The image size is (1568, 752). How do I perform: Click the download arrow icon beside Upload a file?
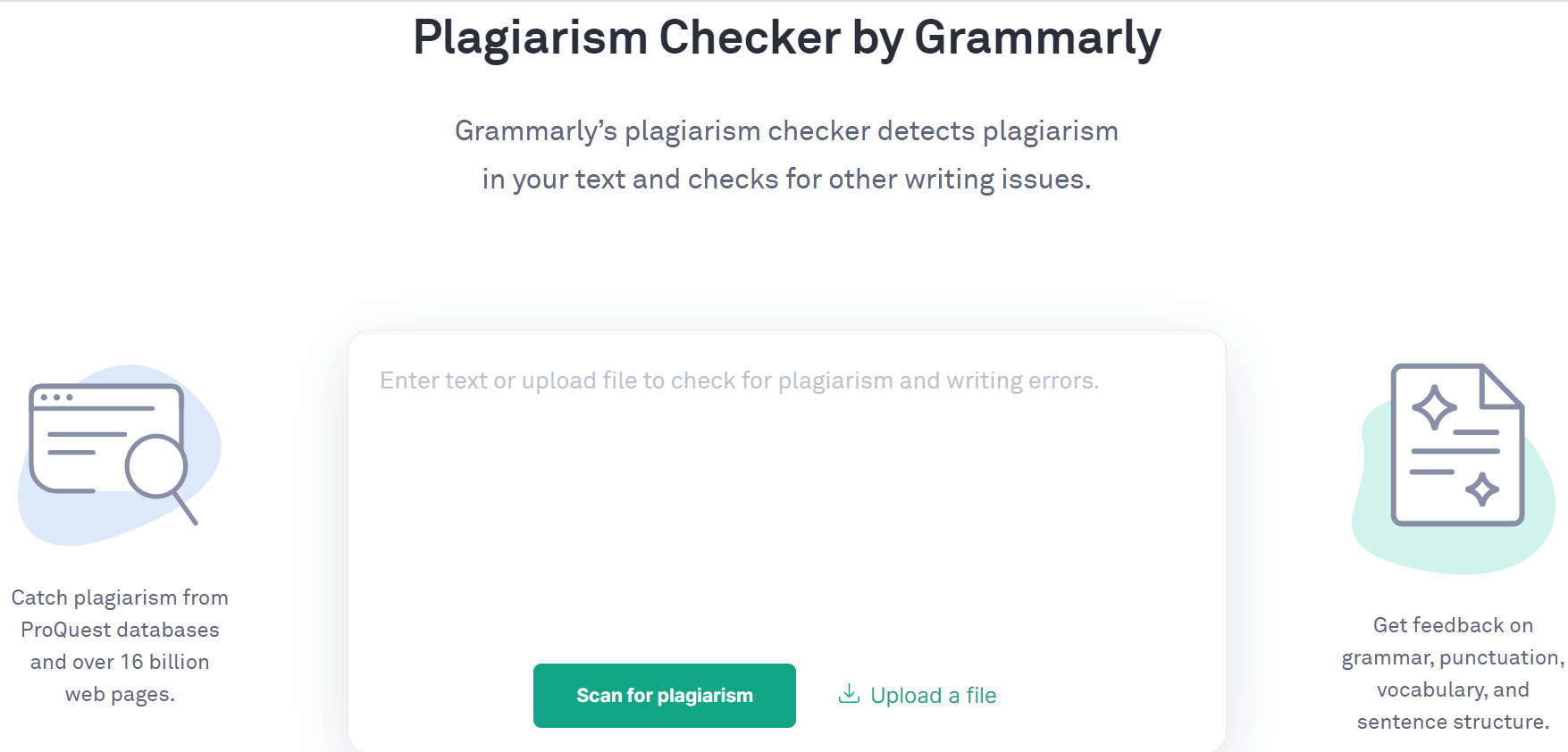point(848,695)
